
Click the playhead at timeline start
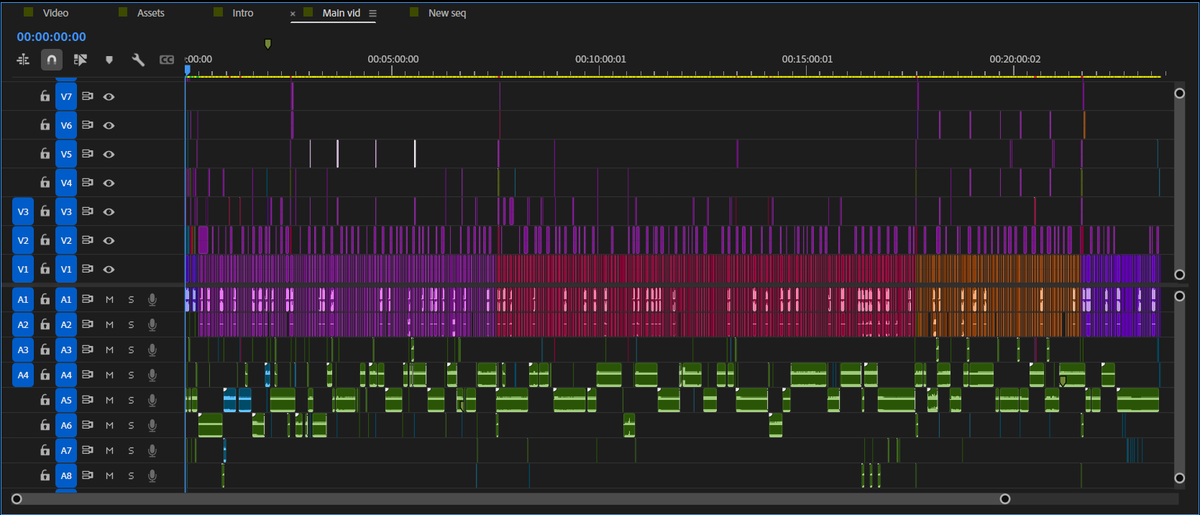186,69
